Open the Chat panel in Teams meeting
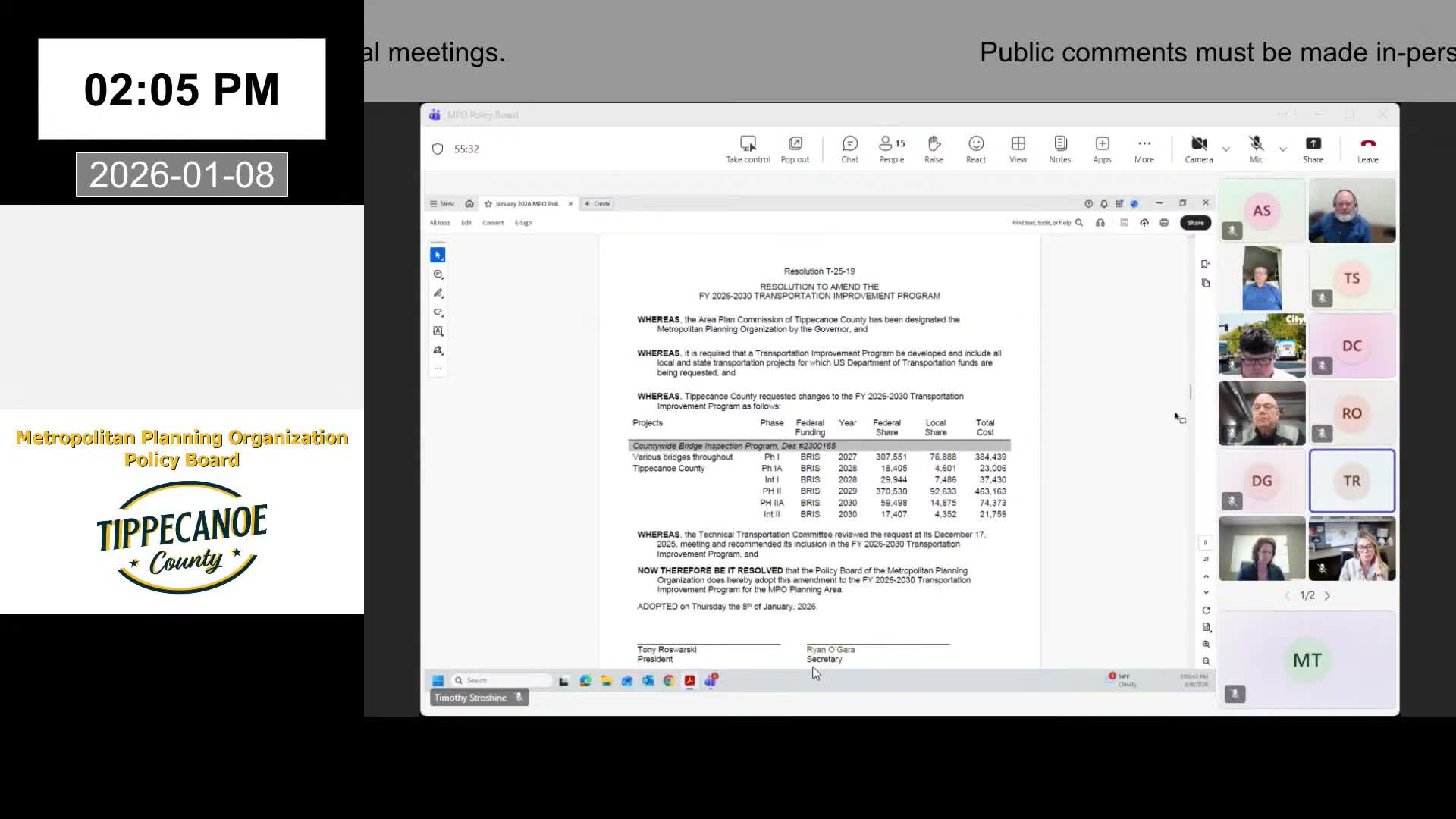The image size is (1456, 819). coord(849,149)
